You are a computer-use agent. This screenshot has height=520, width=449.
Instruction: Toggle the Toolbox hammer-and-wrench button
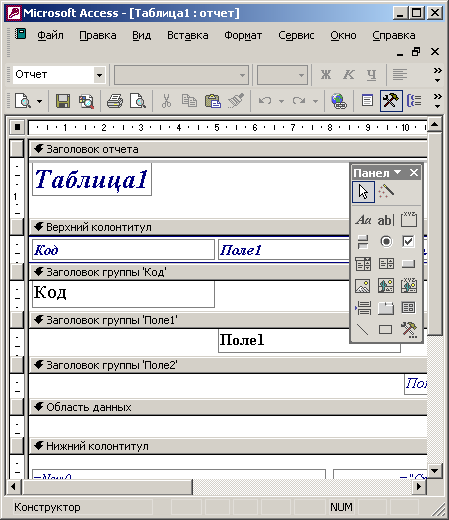391,101
